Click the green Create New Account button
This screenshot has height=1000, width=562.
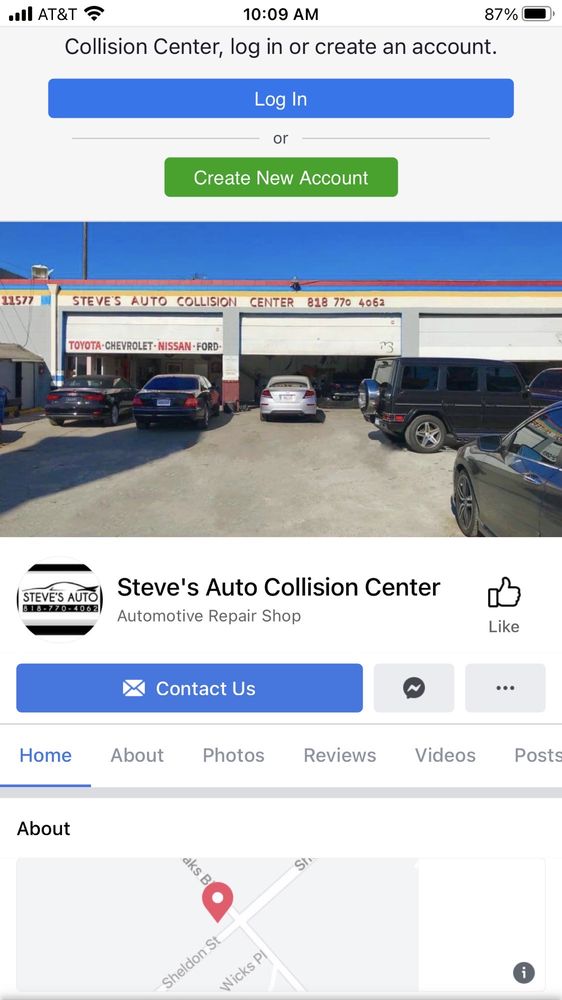point(281,177)
